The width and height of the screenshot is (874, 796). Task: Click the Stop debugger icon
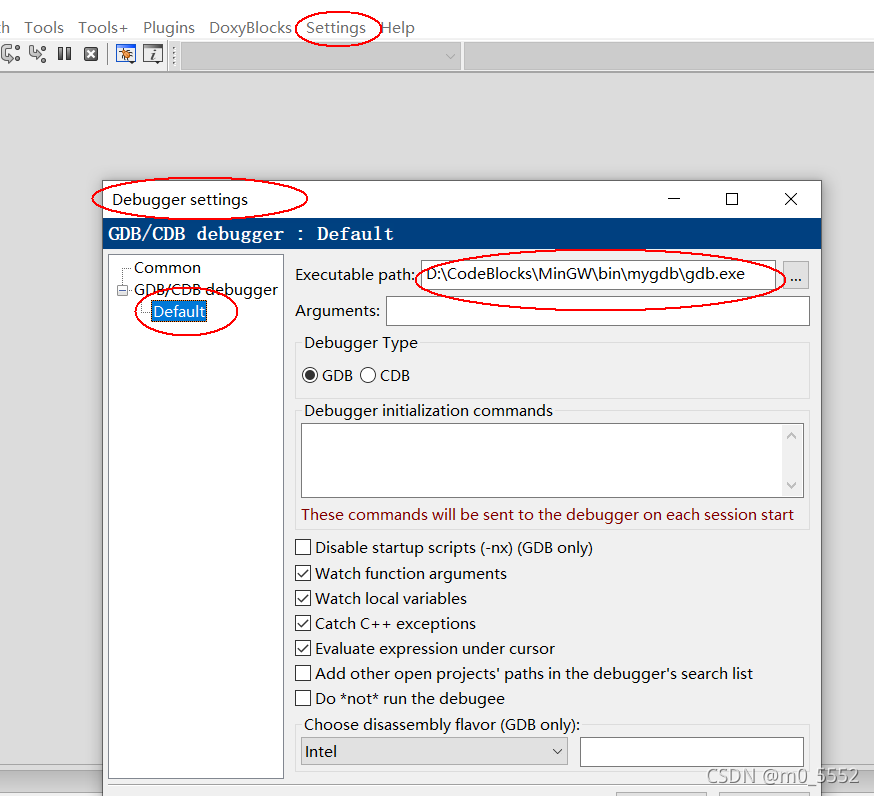click(x=91, y=54)
